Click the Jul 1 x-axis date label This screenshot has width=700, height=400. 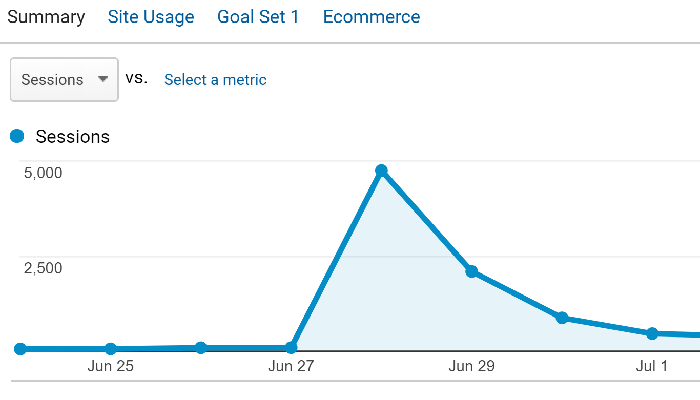652,366
